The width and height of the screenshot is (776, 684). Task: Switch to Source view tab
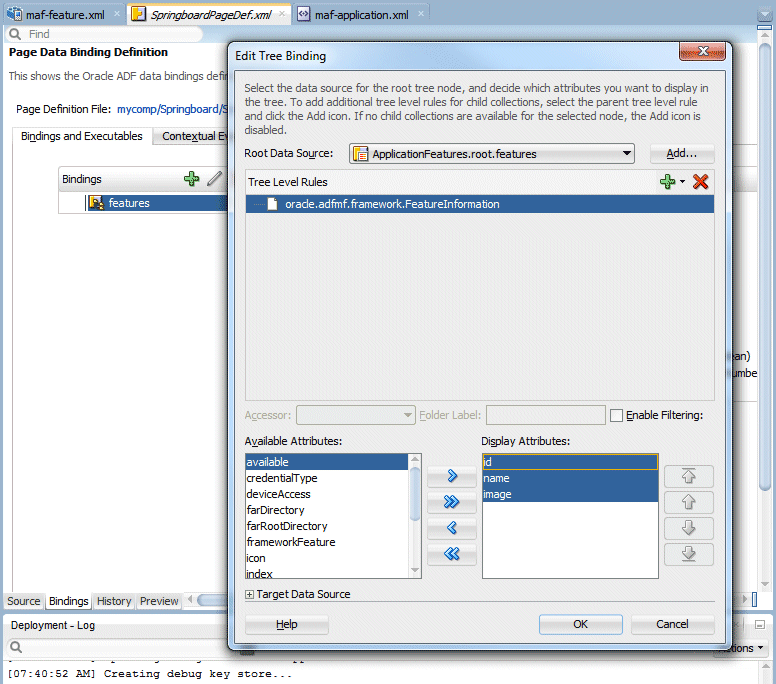pos(23,601)
